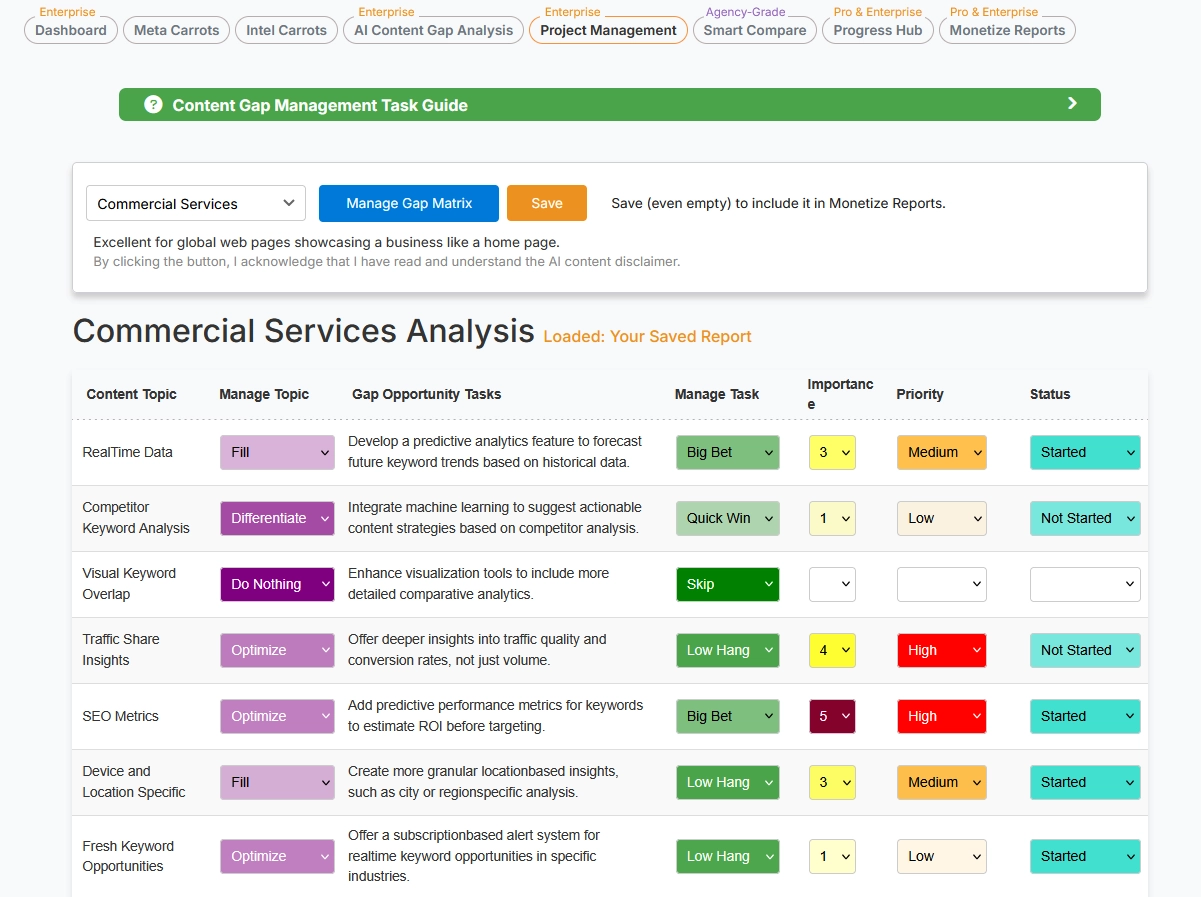Open Importance dropdown for Traffic Share Insights
The width and height of the screenshot is (1201, 897).
832,650
